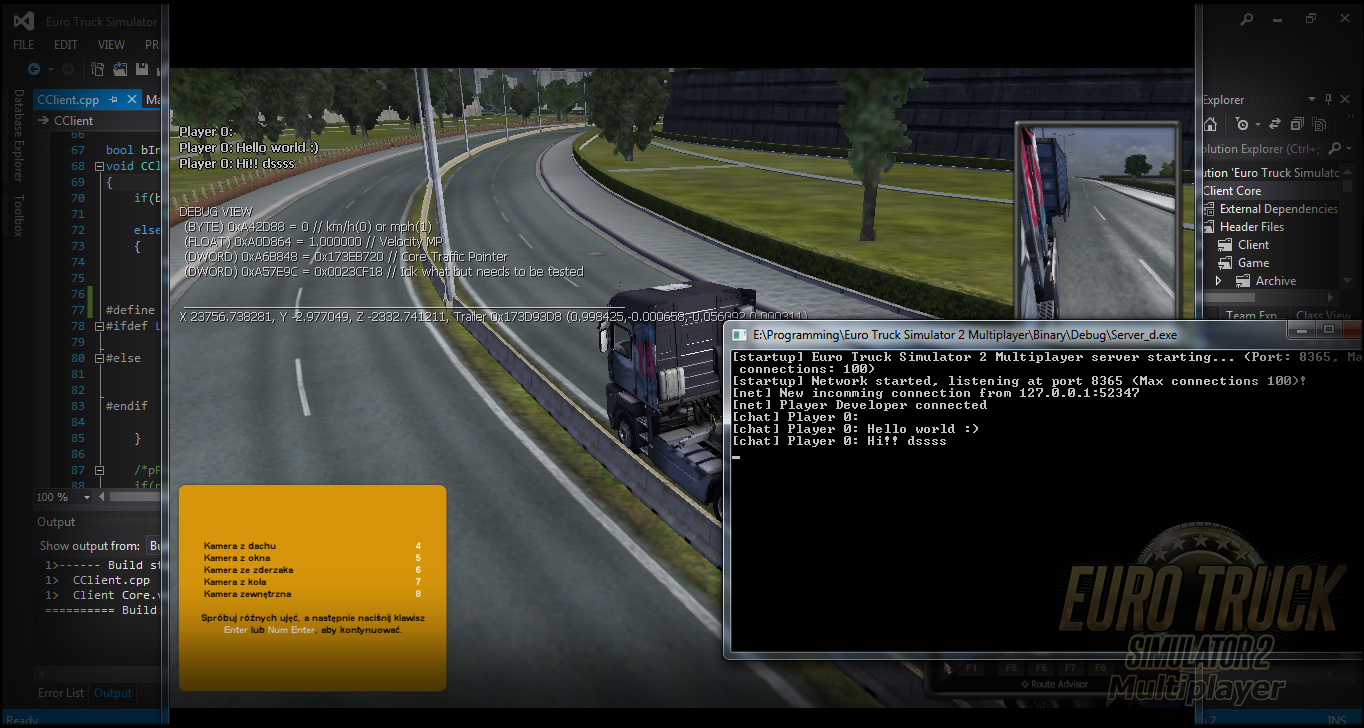Switch to the Error List tab
This screenshot has width=1364, height=728.
point(61,693)
